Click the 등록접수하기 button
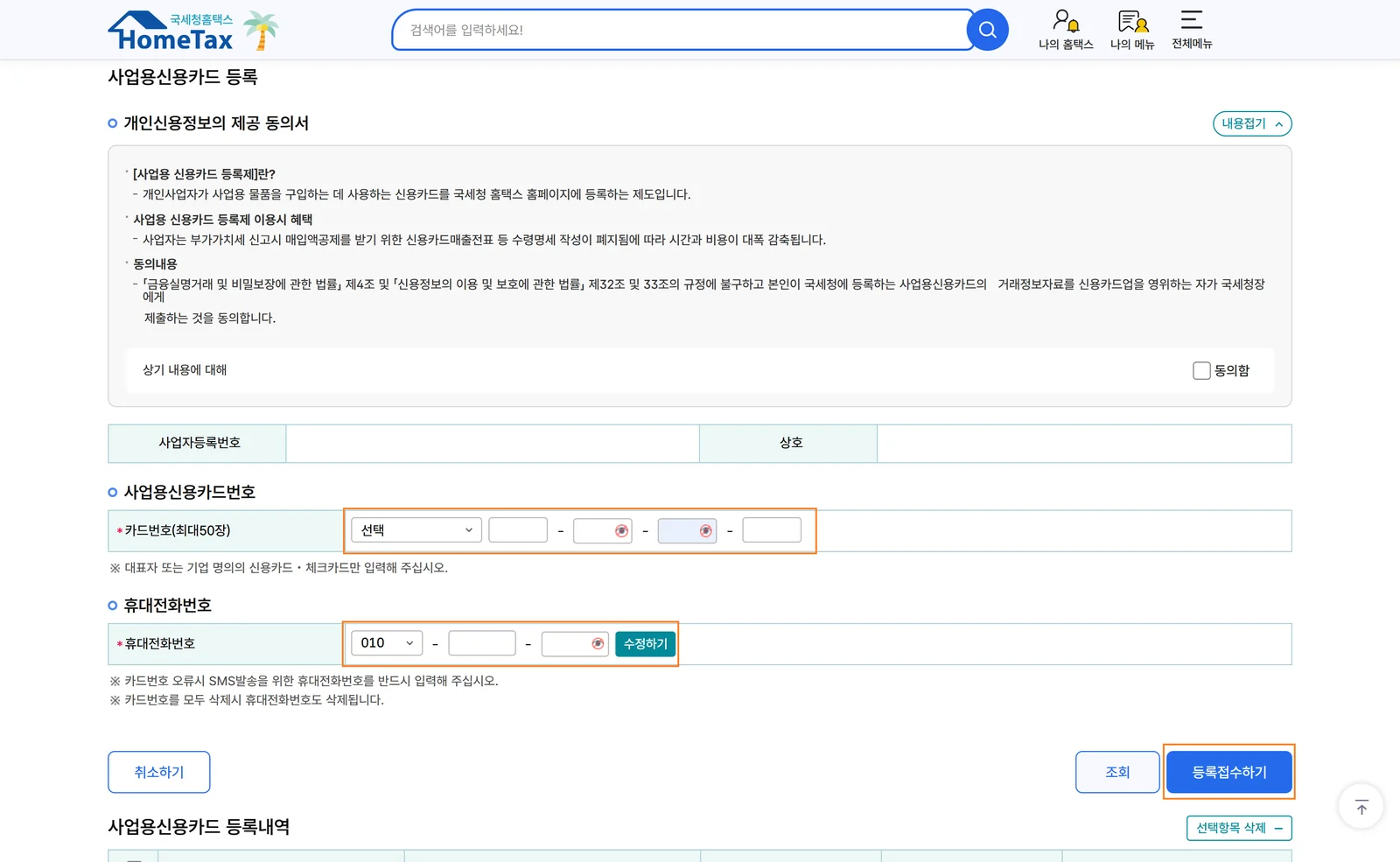Screen dimensions: 1400x862 click(1228, 772)
